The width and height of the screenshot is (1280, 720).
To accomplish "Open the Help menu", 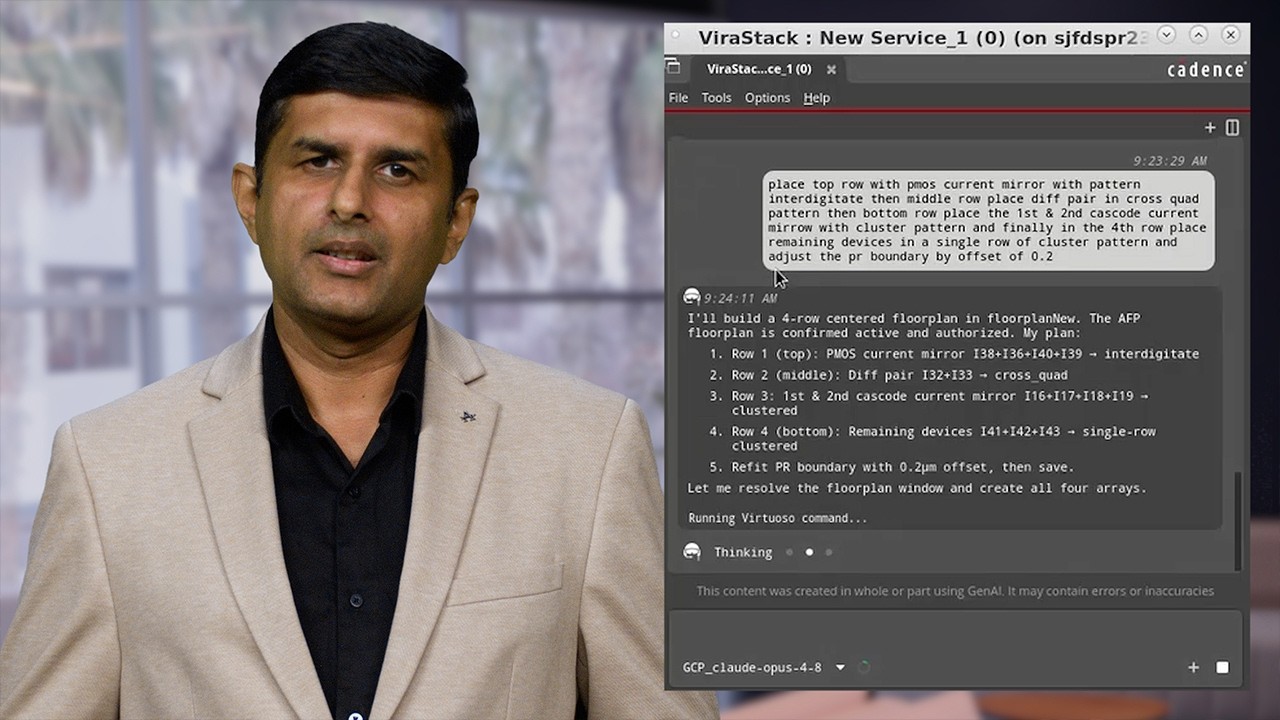I will 816,98.
